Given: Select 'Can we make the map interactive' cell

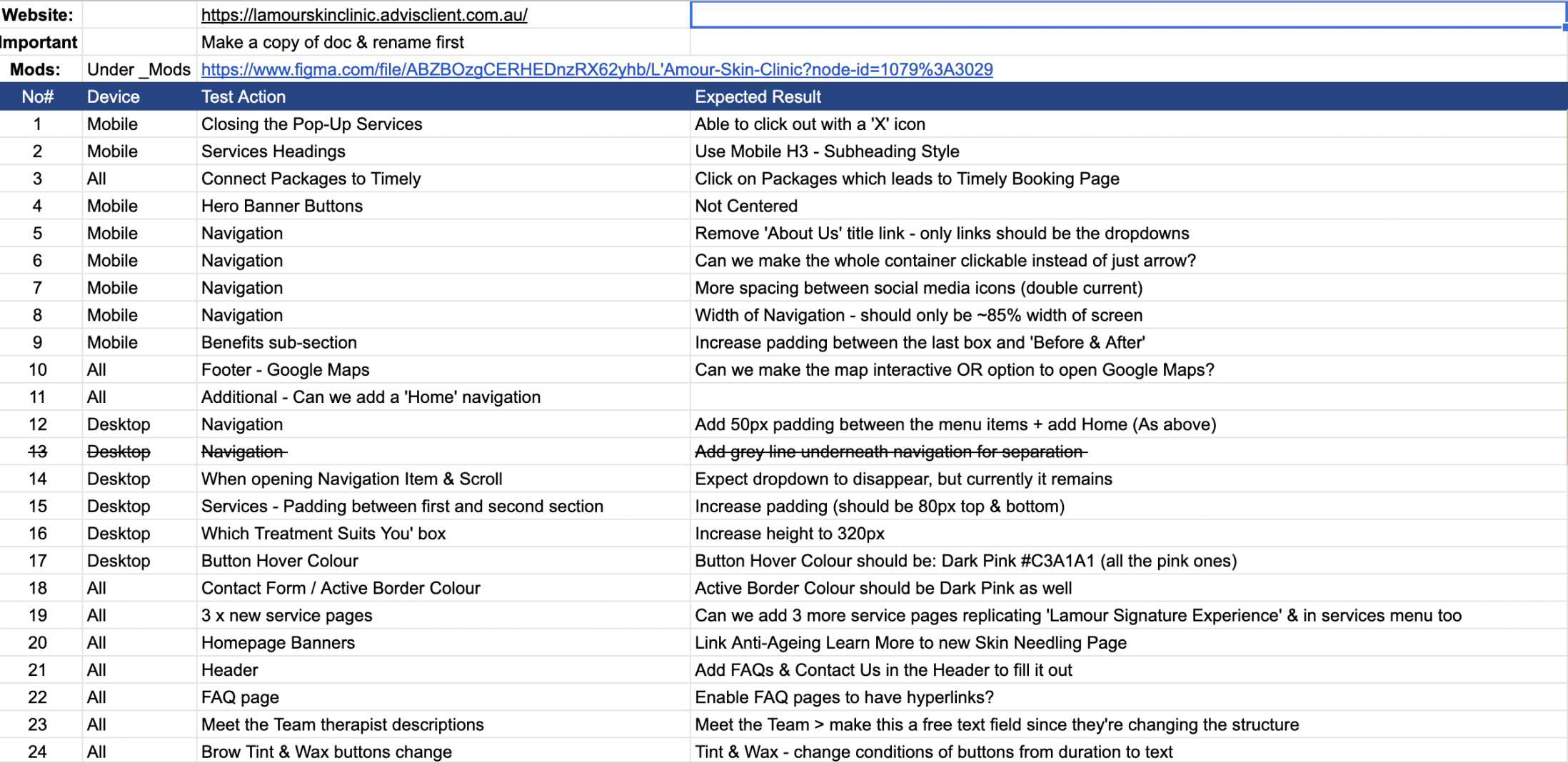Looking at the screenshot, I should click(x=1128, y=370).
